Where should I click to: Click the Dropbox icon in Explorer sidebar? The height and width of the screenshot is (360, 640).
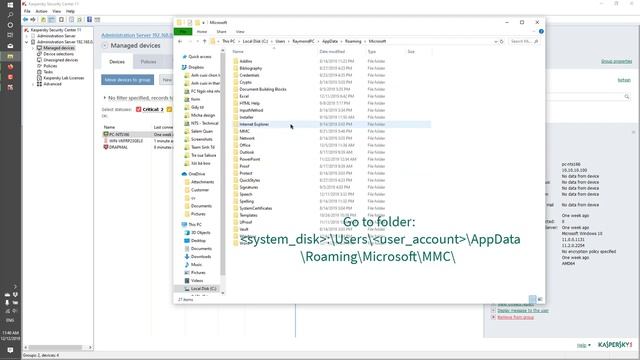184,67
